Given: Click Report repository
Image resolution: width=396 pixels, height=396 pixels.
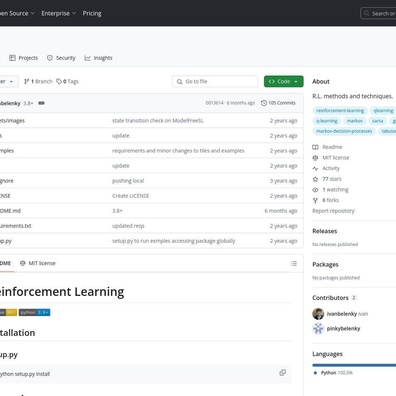Looking at the screenshot, I should (333, 211).
